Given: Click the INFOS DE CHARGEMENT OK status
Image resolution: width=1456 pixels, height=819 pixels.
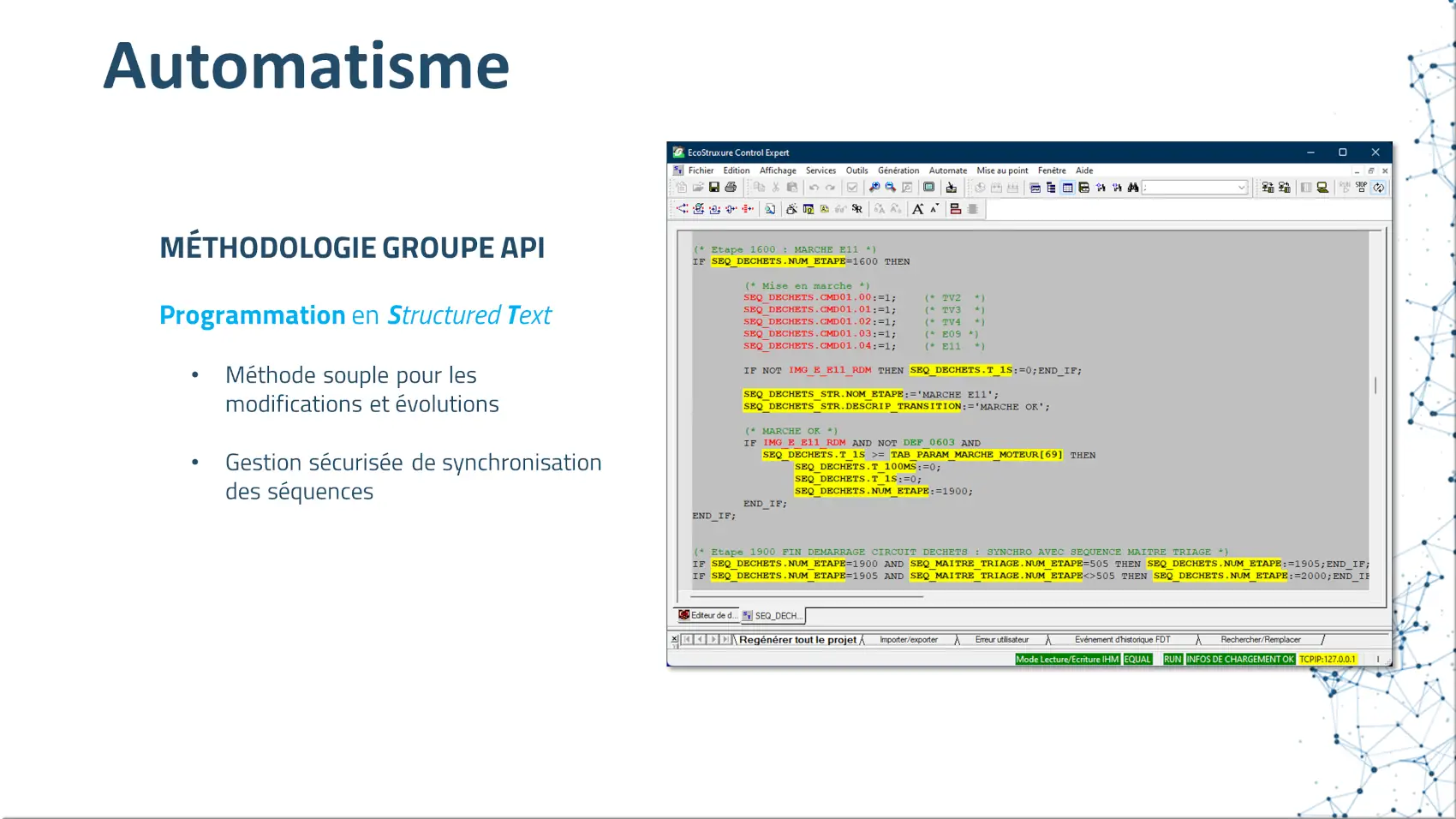Looking at the screenshot, I should click(x=1240, y=660).
